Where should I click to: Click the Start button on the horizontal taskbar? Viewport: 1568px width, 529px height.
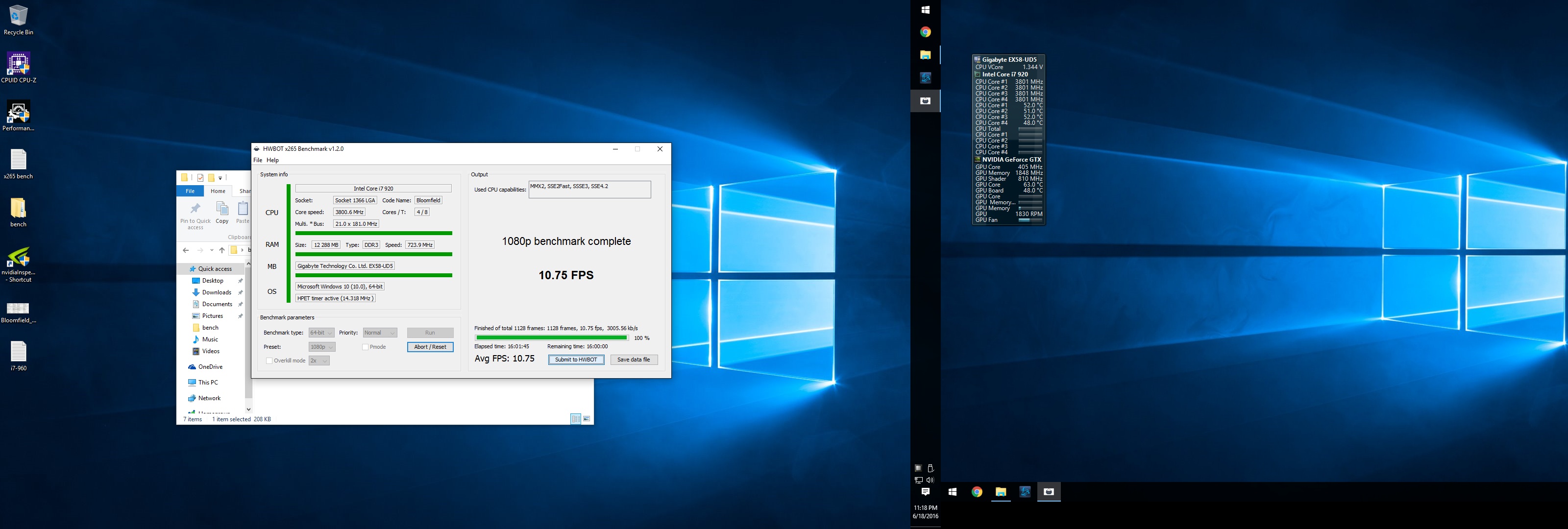tap(953, 492)
